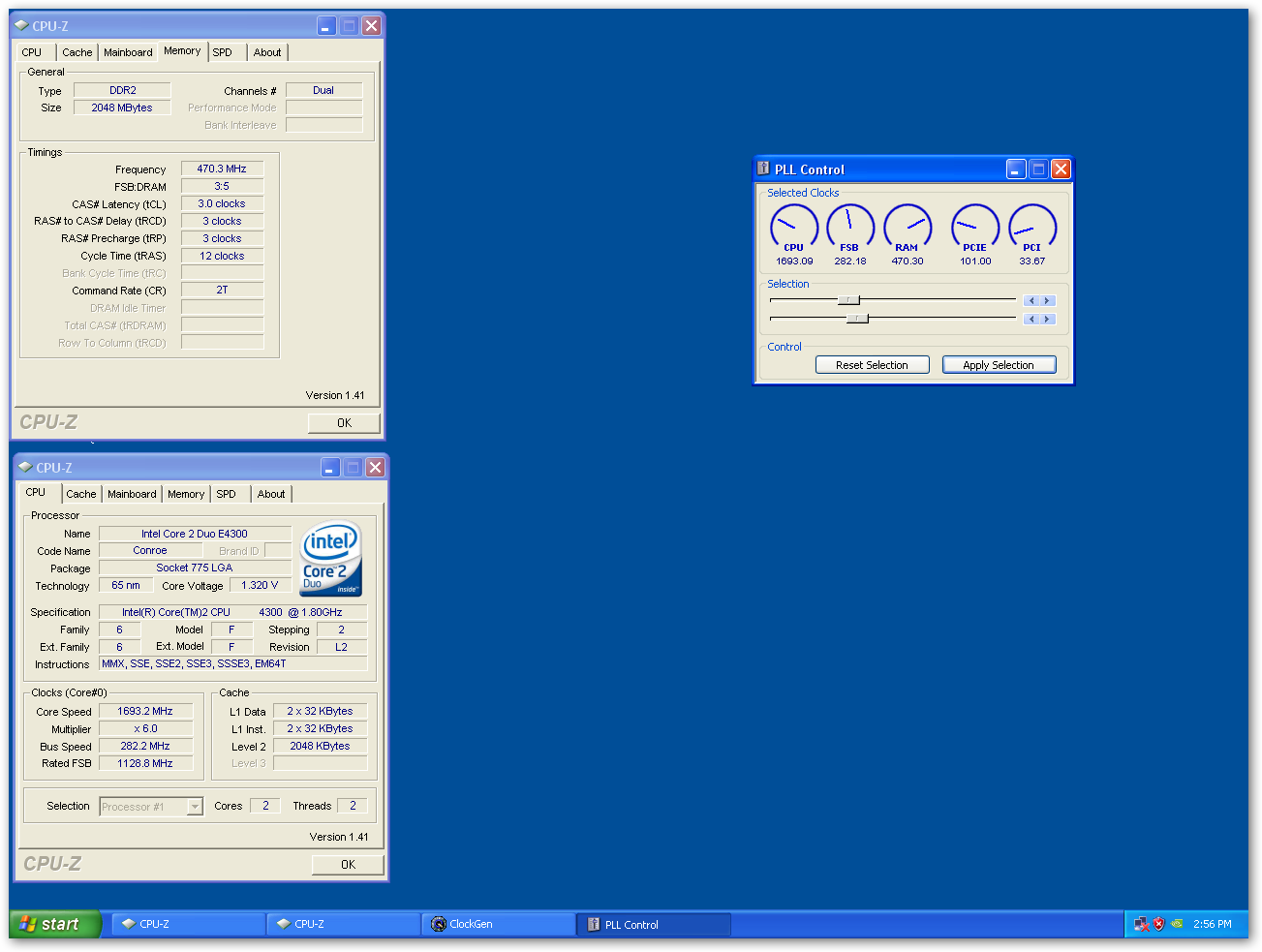The image size is (1262, 952).
Task: Click the RAM clock gauge in PLL Control
Action: (908, 228)
